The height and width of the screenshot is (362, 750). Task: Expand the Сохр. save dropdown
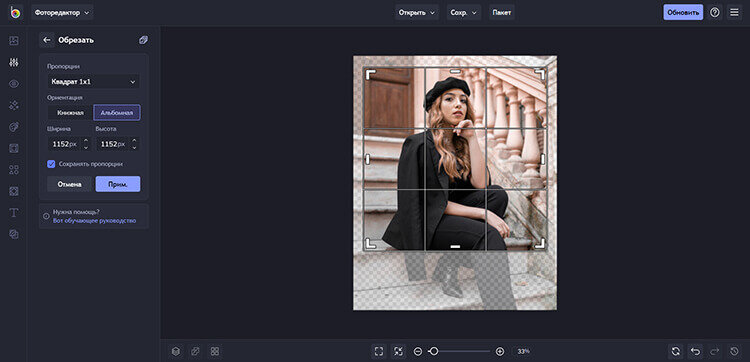[x=464, y=12]
